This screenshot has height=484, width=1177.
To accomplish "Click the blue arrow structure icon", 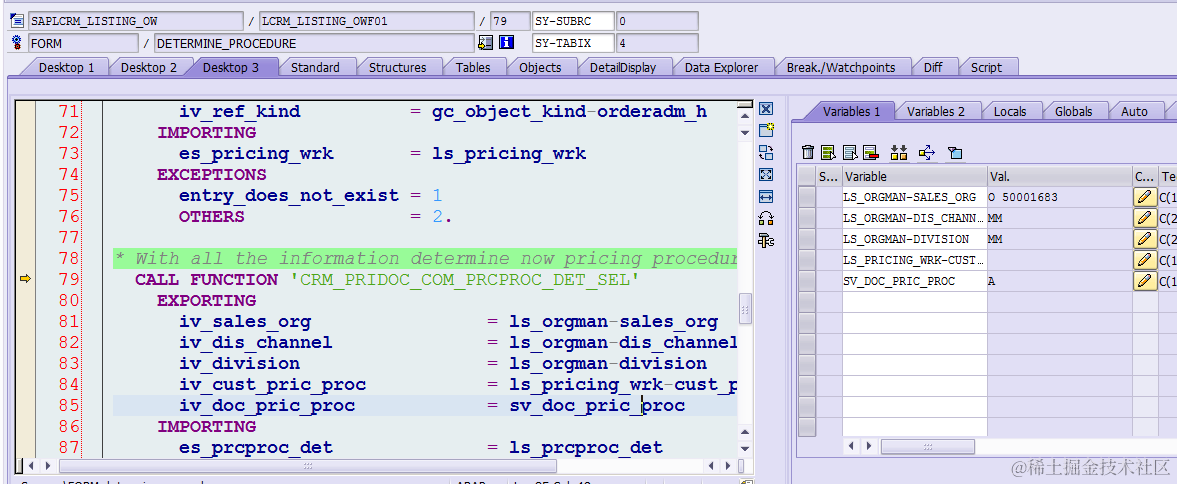I will (x=926, y=153).
